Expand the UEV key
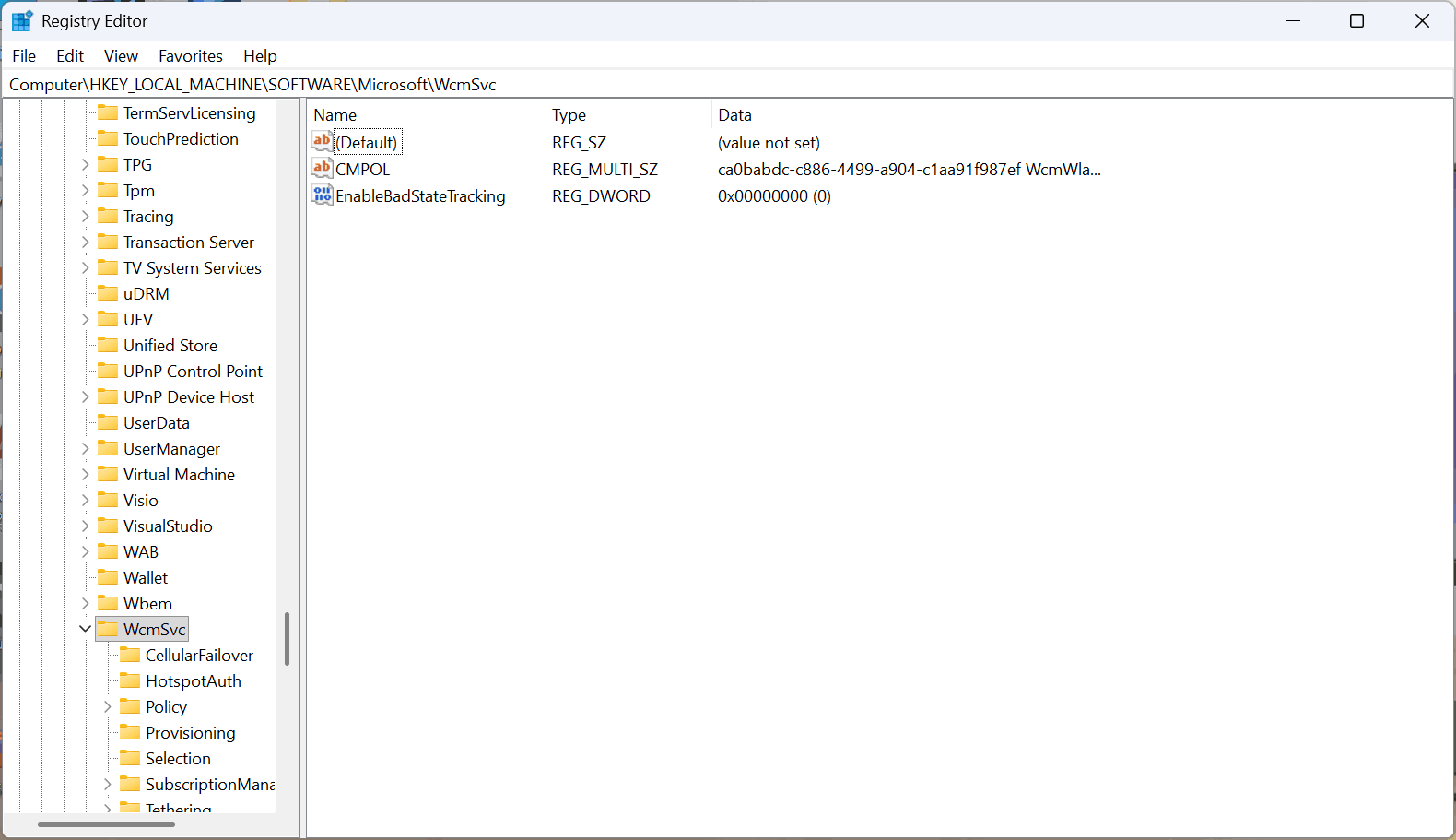Image resolution: width=1456 pixels, height=840 pixels. pyautogui.click(x=86, y=319)
